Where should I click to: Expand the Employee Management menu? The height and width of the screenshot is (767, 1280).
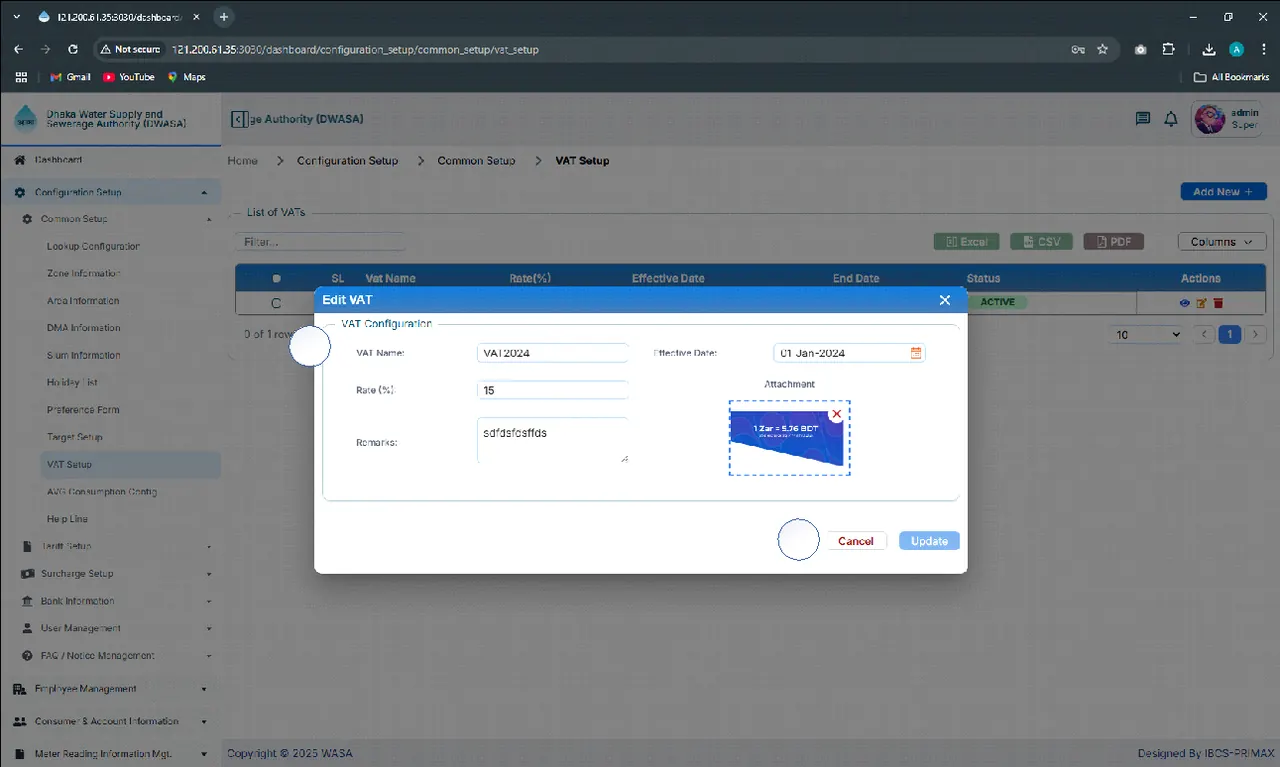110,689
